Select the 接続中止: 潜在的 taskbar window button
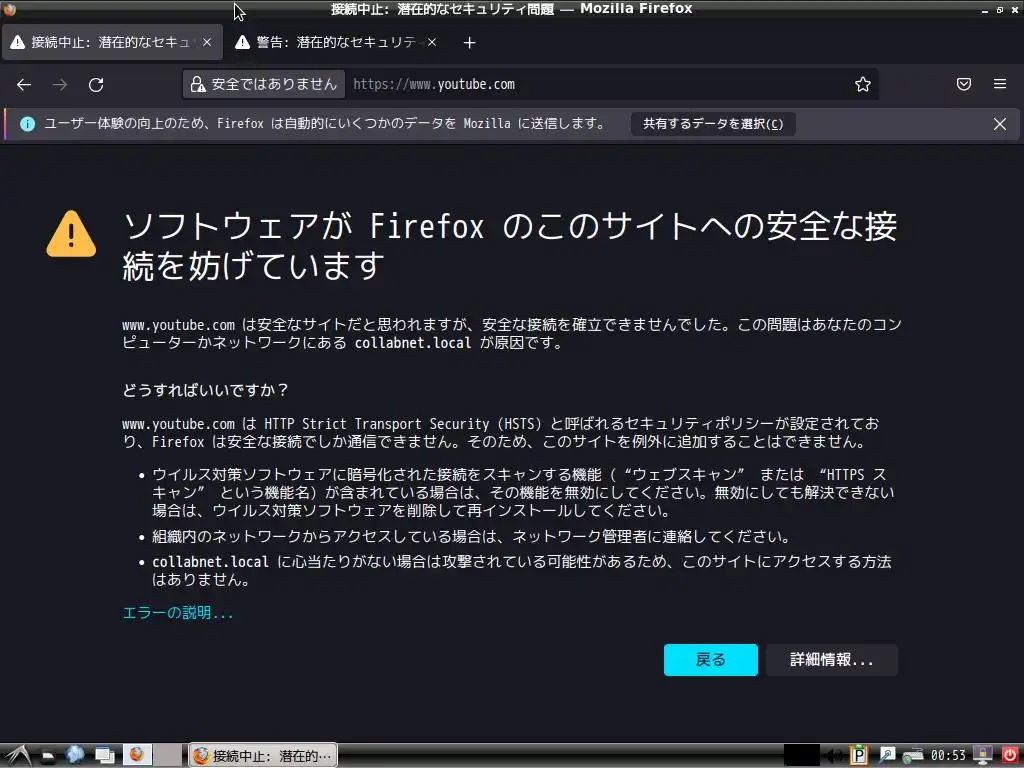1024x768 pixels. (x=263, y=756)
